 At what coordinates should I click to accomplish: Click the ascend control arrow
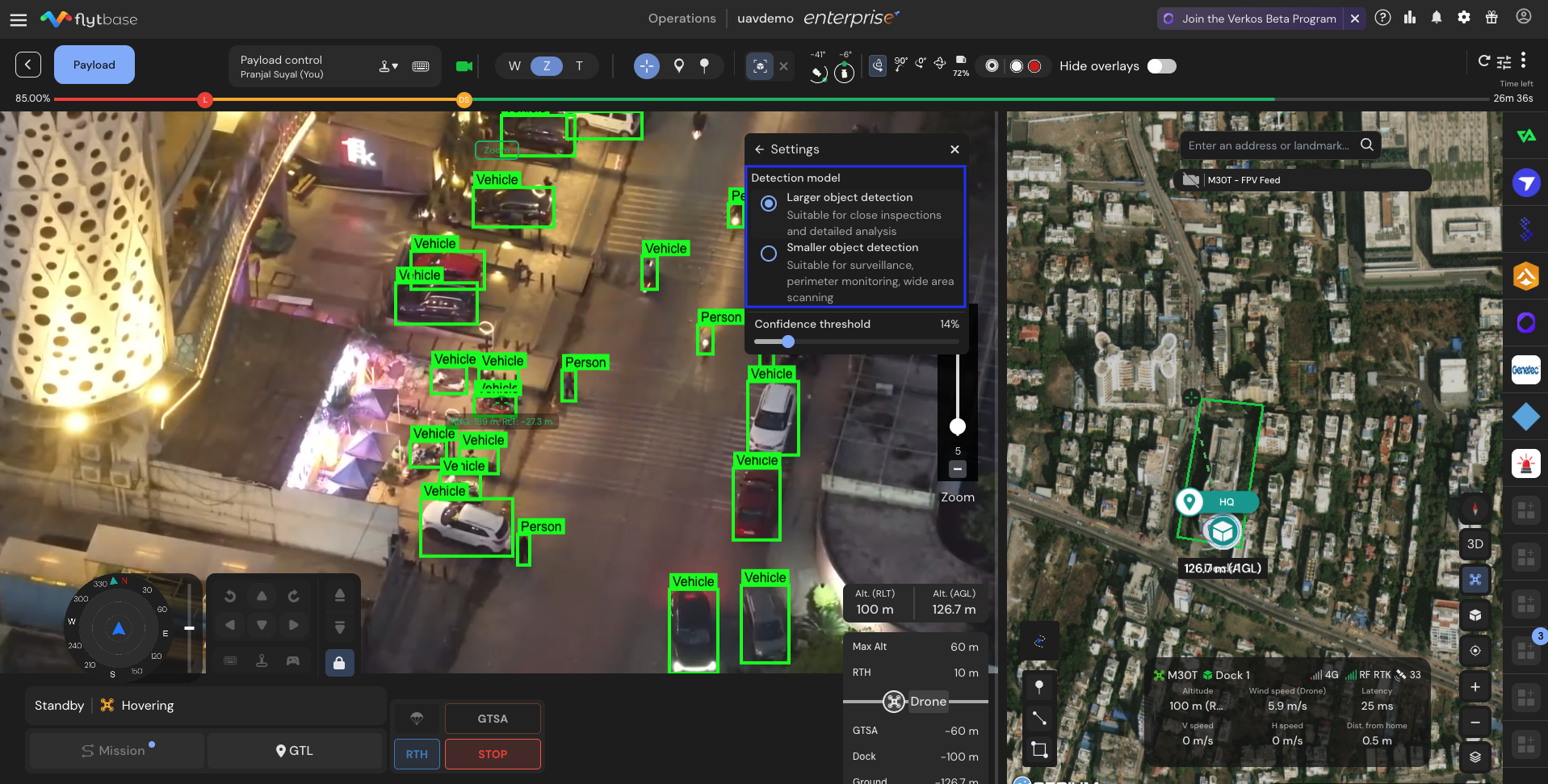340,596
